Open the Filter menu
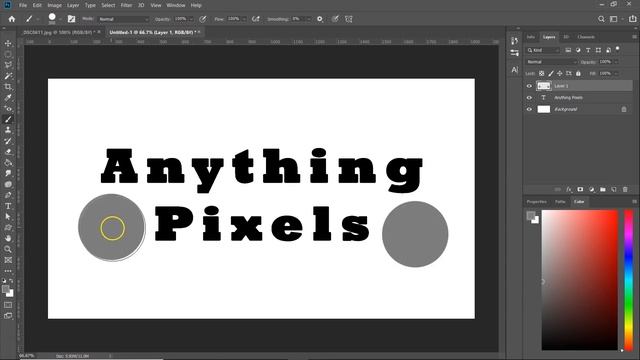The image size is (640, 360). (126, 5)
